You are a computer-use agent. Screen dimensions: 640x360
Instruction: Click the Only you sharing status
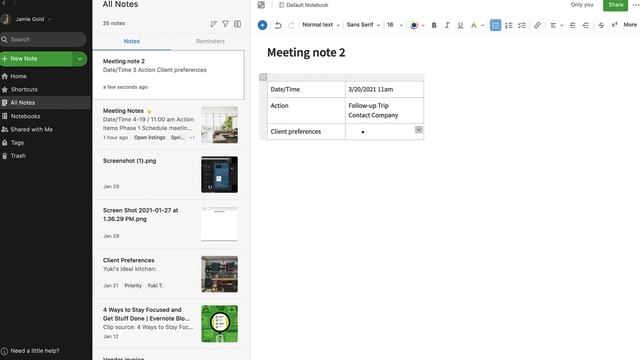coord(582,5)
